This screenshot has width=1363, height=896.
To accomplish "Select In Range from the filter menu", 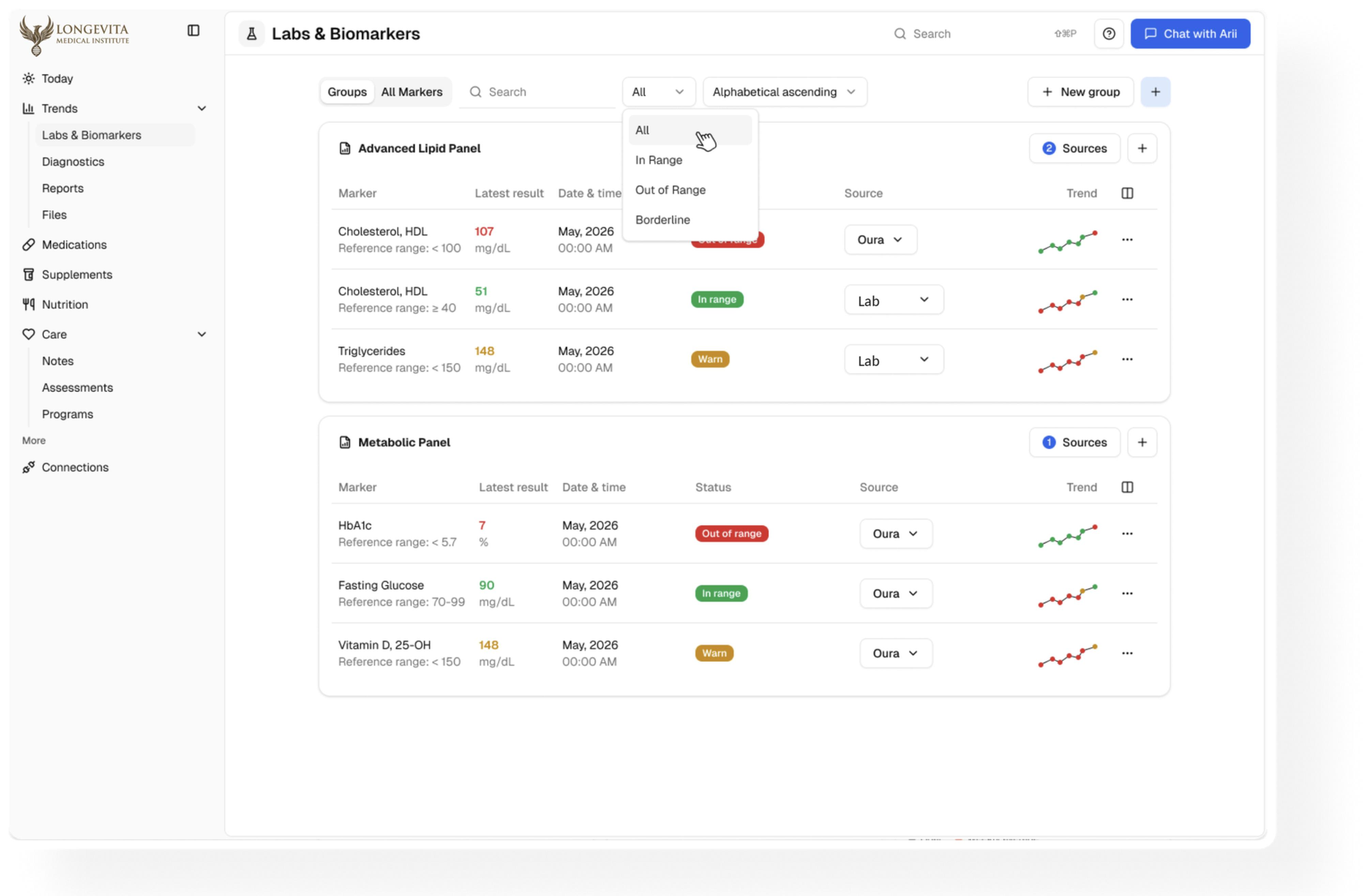I will tap(690, 160).
